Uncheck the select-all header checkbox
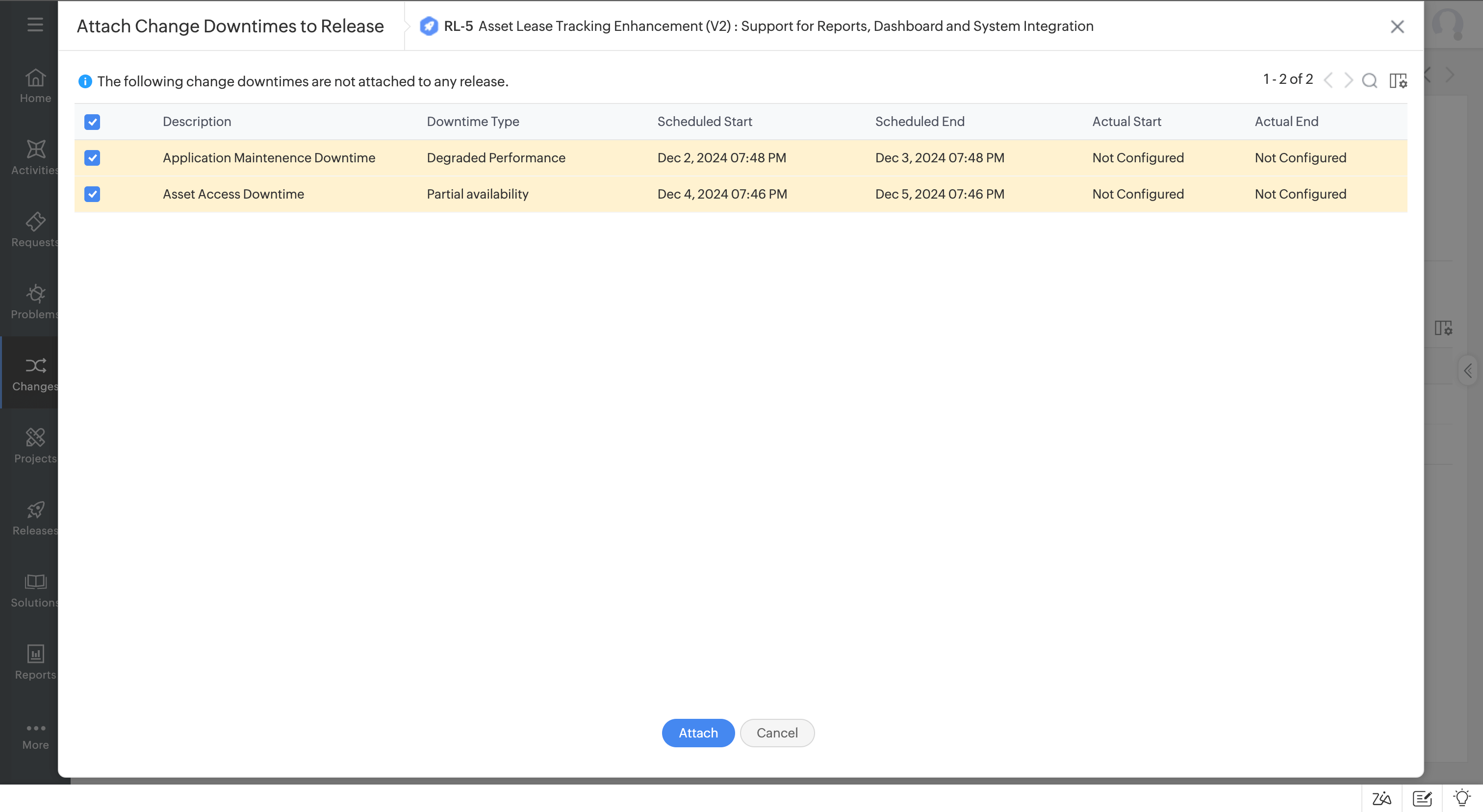 coord(92,122)
